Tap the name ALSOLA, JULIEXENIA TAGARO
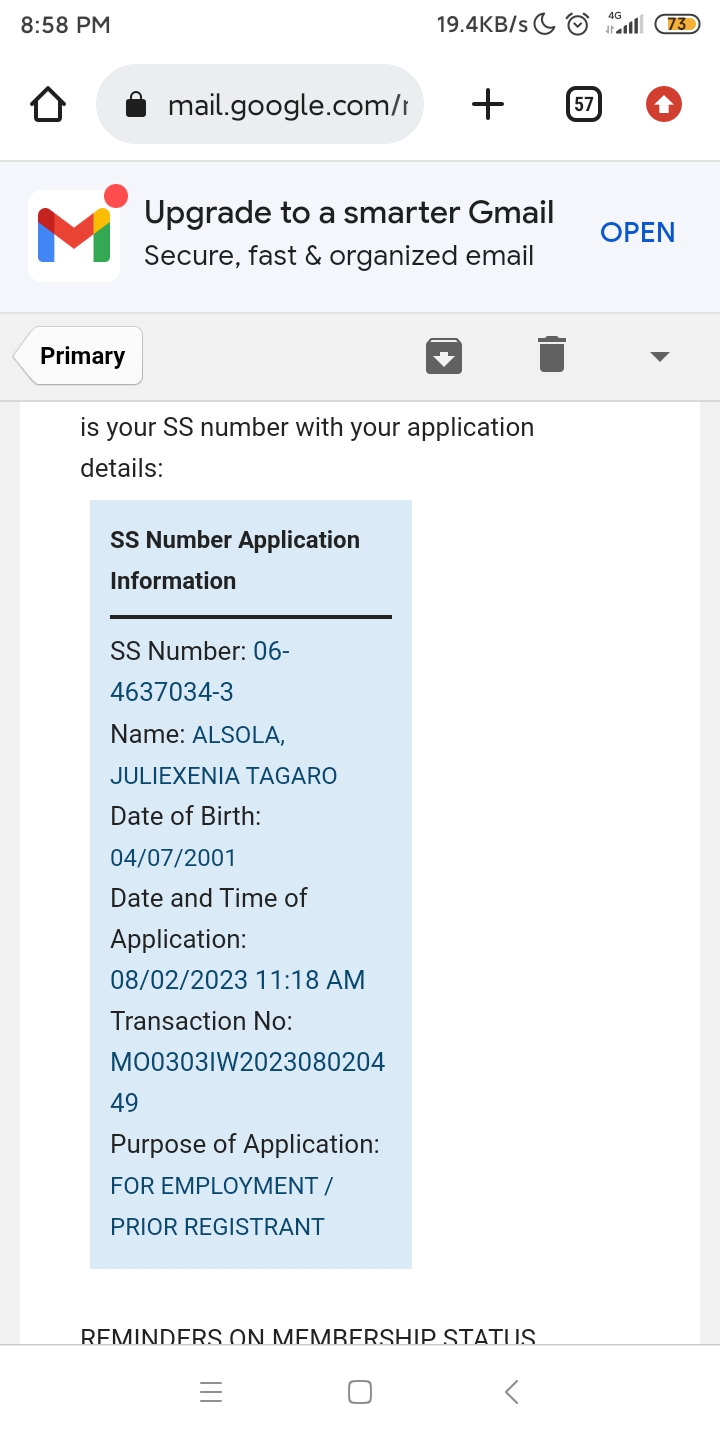 (223, 775)
